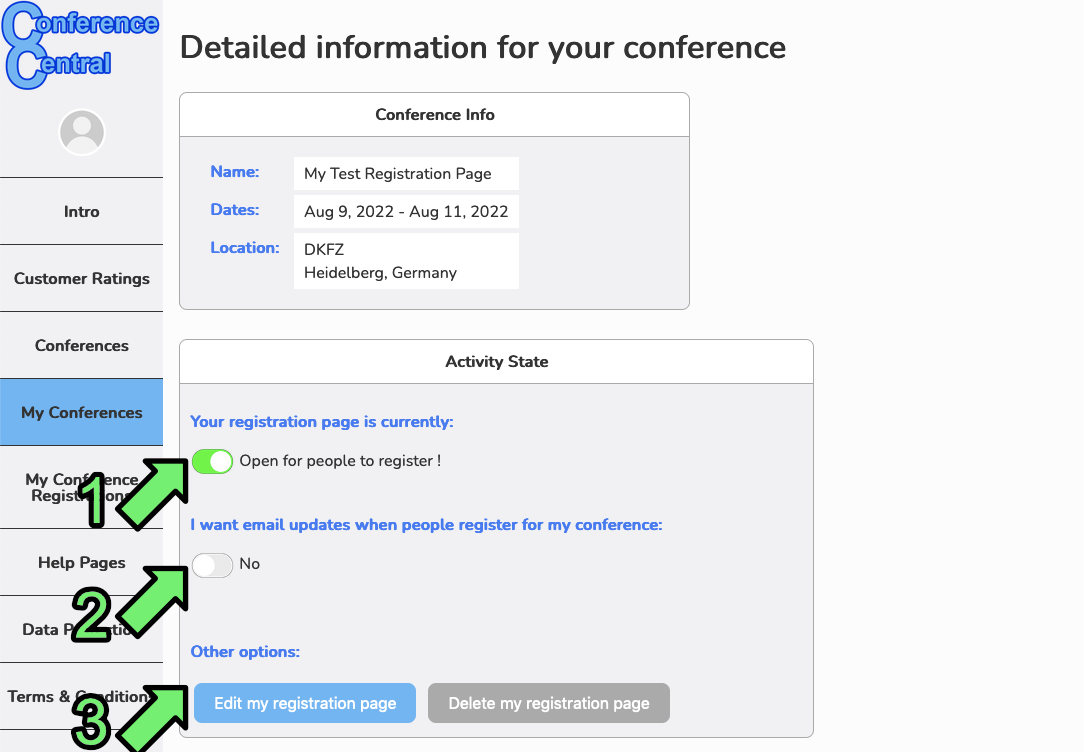The height and width of the screenshot is (752, 1084).
Task: Enable email updates toggle
Action: [212, 565]
